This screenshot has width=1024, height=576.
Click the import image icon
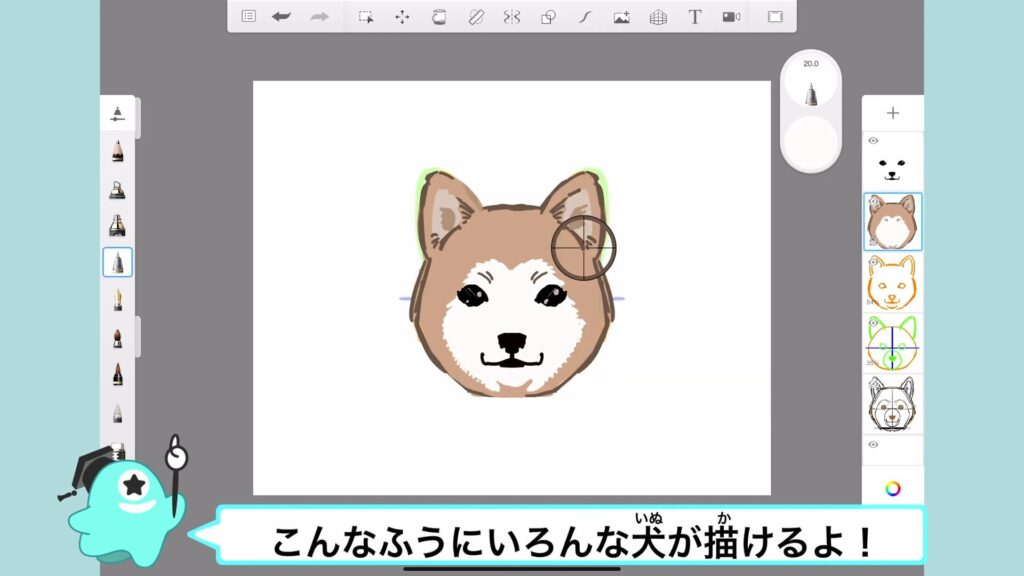click(x=621, y=16)
